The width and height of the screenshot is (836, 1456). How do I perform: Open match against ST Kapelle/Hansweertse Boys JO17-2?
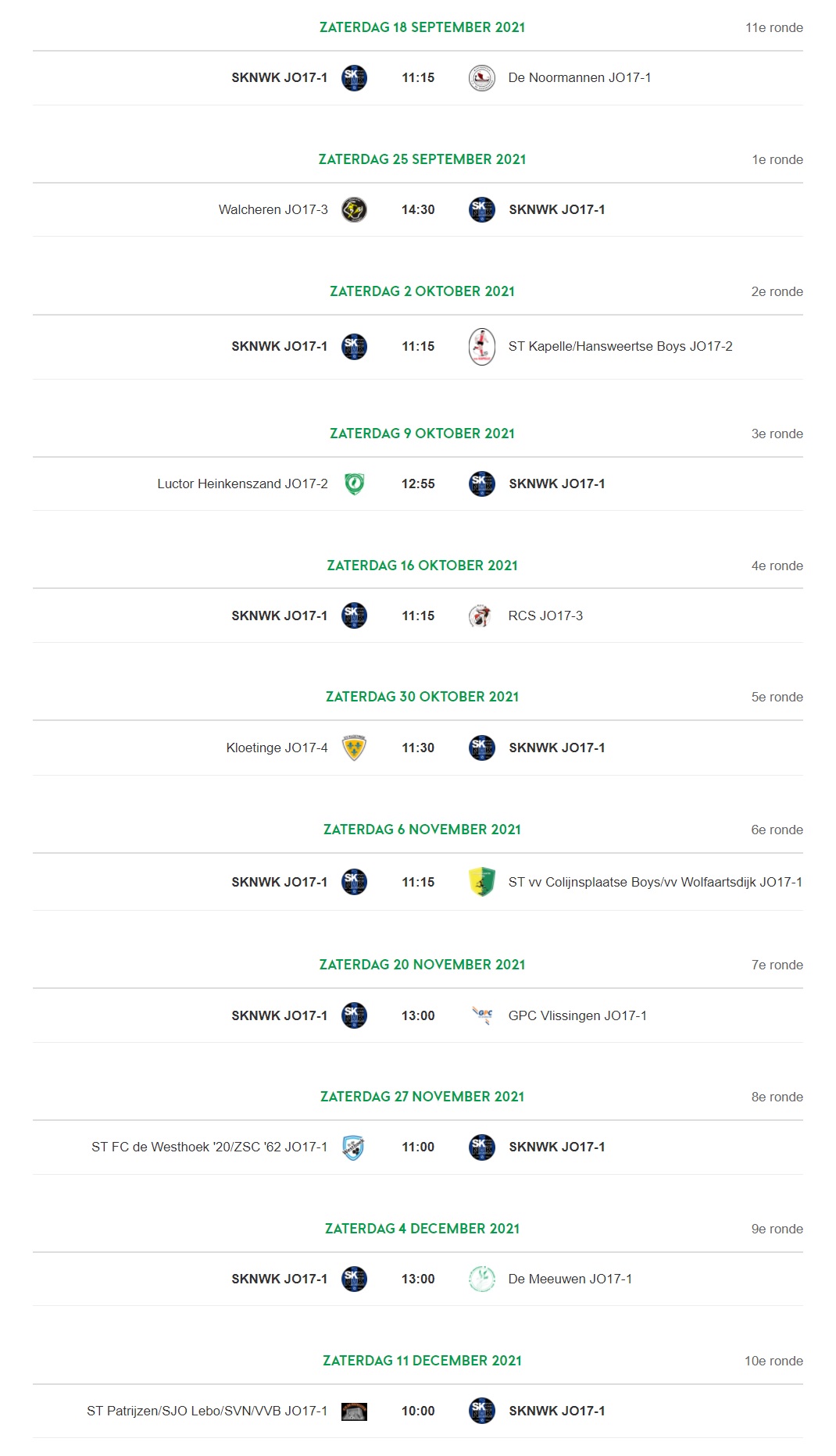point(418,347)
